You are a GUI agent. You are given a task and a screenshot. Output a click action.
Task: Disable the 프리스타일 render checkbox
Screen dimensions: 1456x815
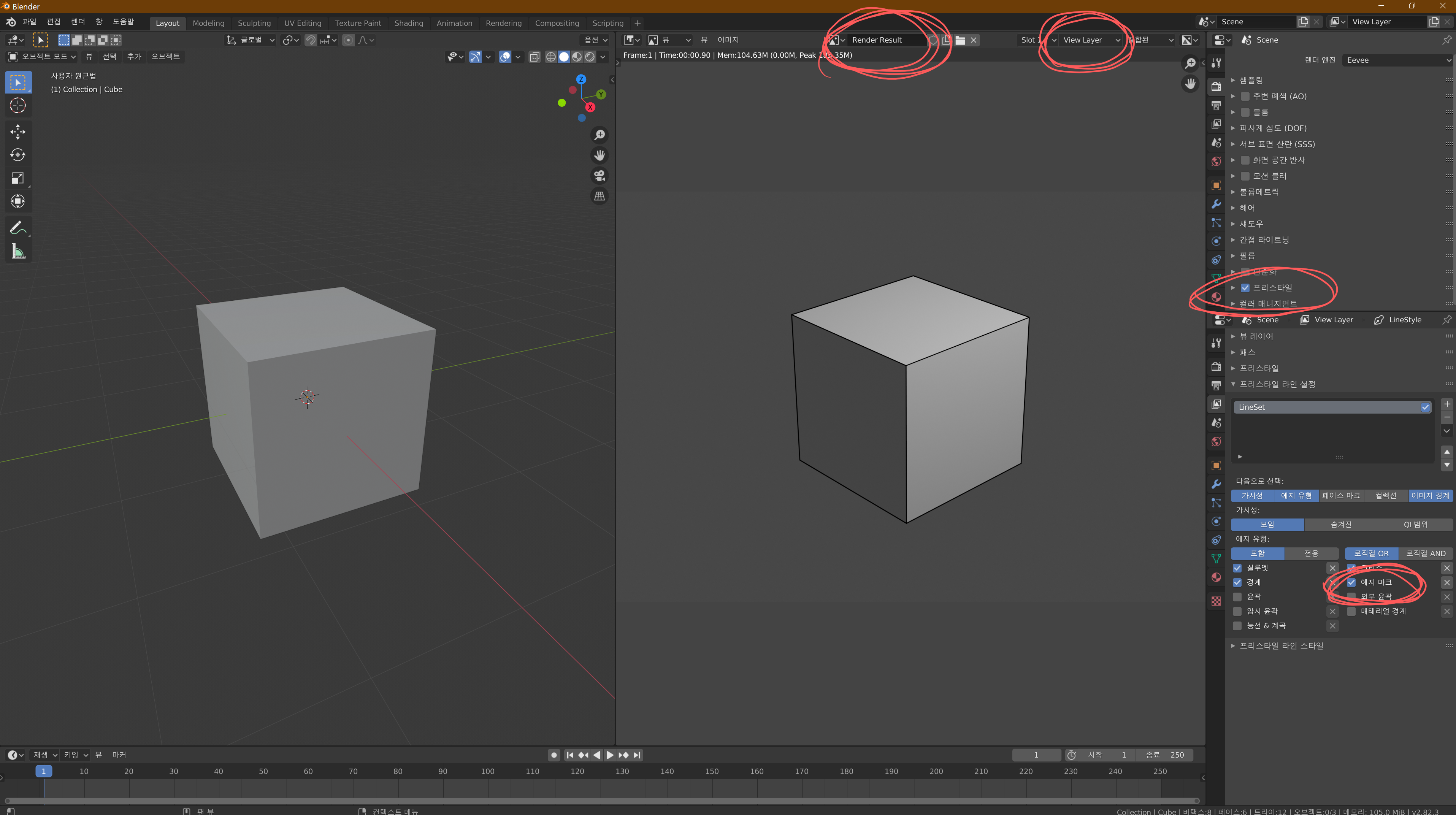point(1245,288)
